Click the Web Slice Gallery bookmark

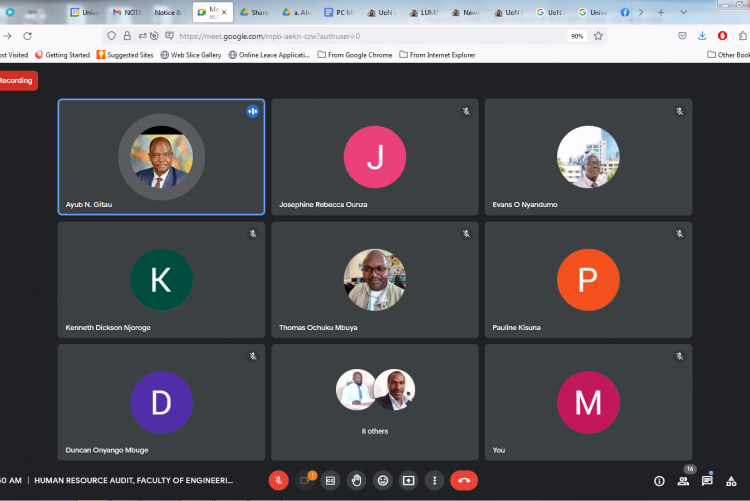coord(190,55)
